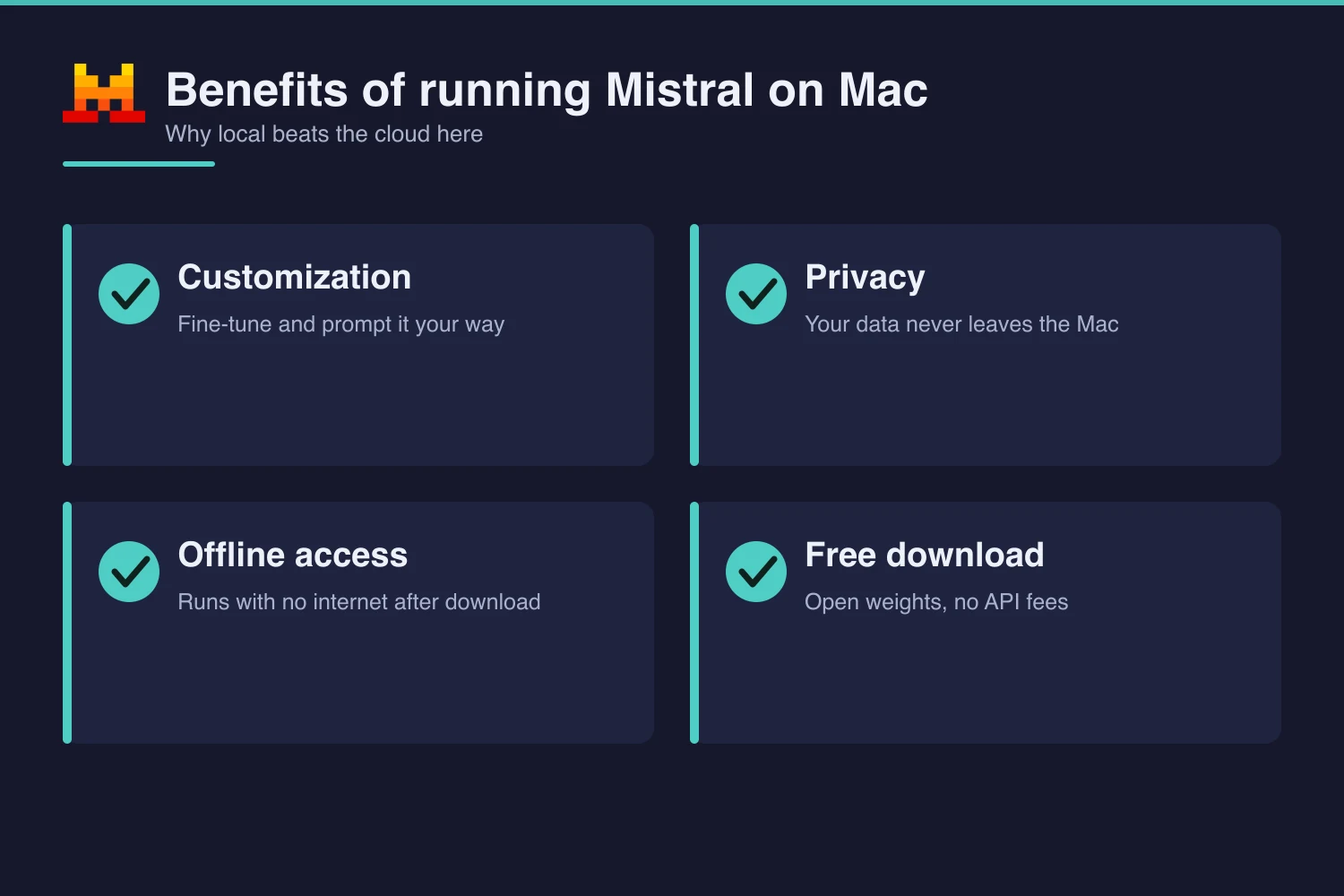Image resolution: width=1344 pixels, height=896 pixels.
Task: Click the Privacy checkmark icon
Action: [756, 294]
